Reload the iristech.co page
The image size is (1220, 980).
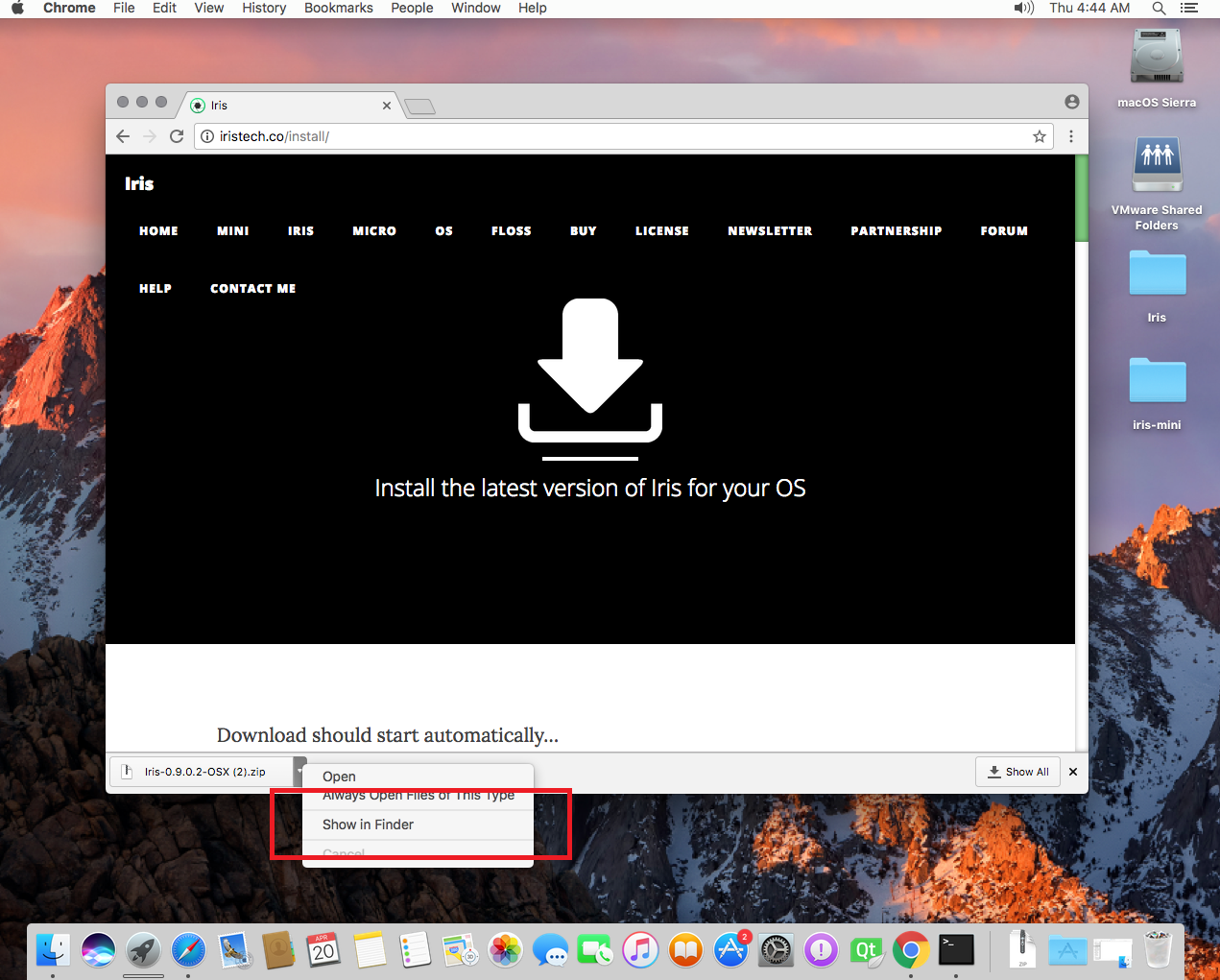point(177,136)
